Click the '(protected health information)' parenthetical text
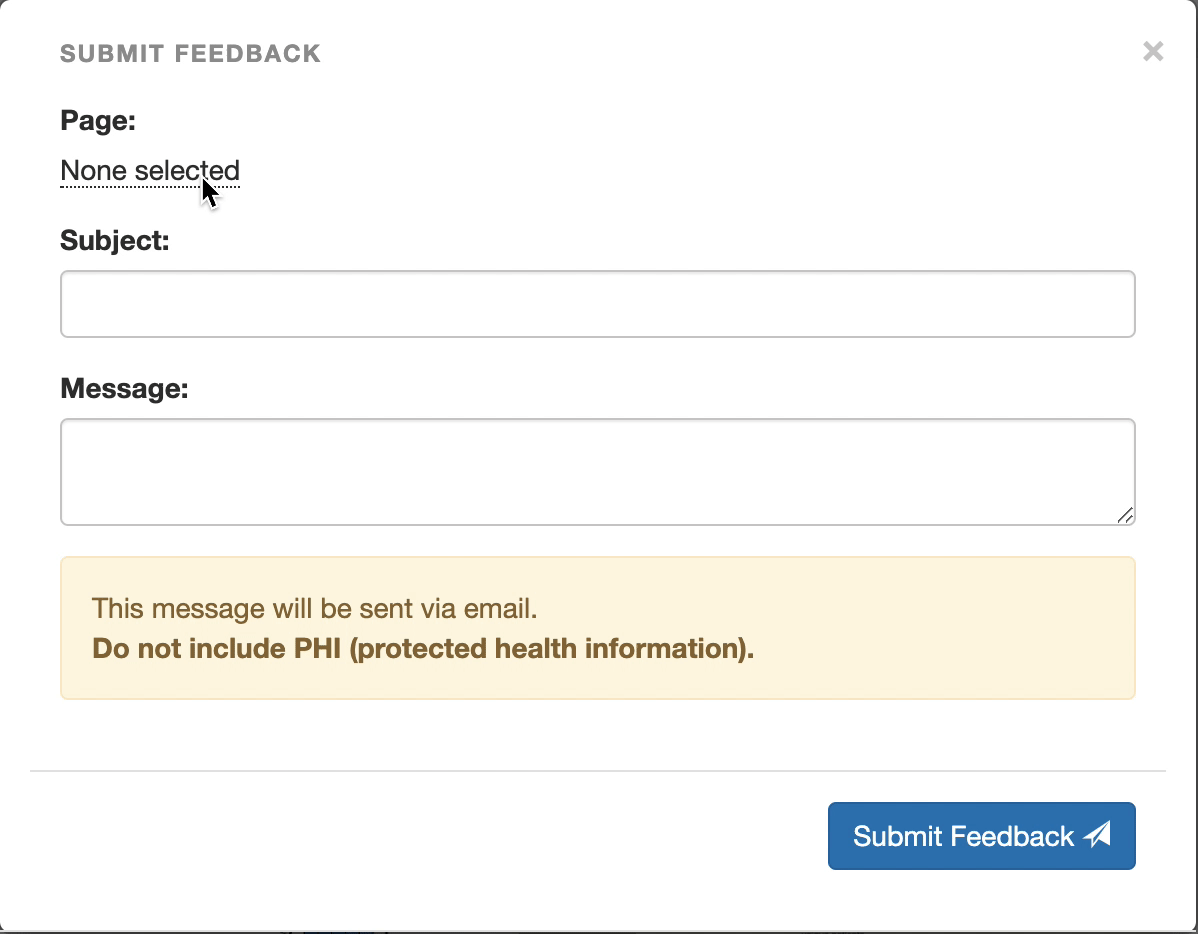The image size is (1198, 934). click(x=552, y=649)
